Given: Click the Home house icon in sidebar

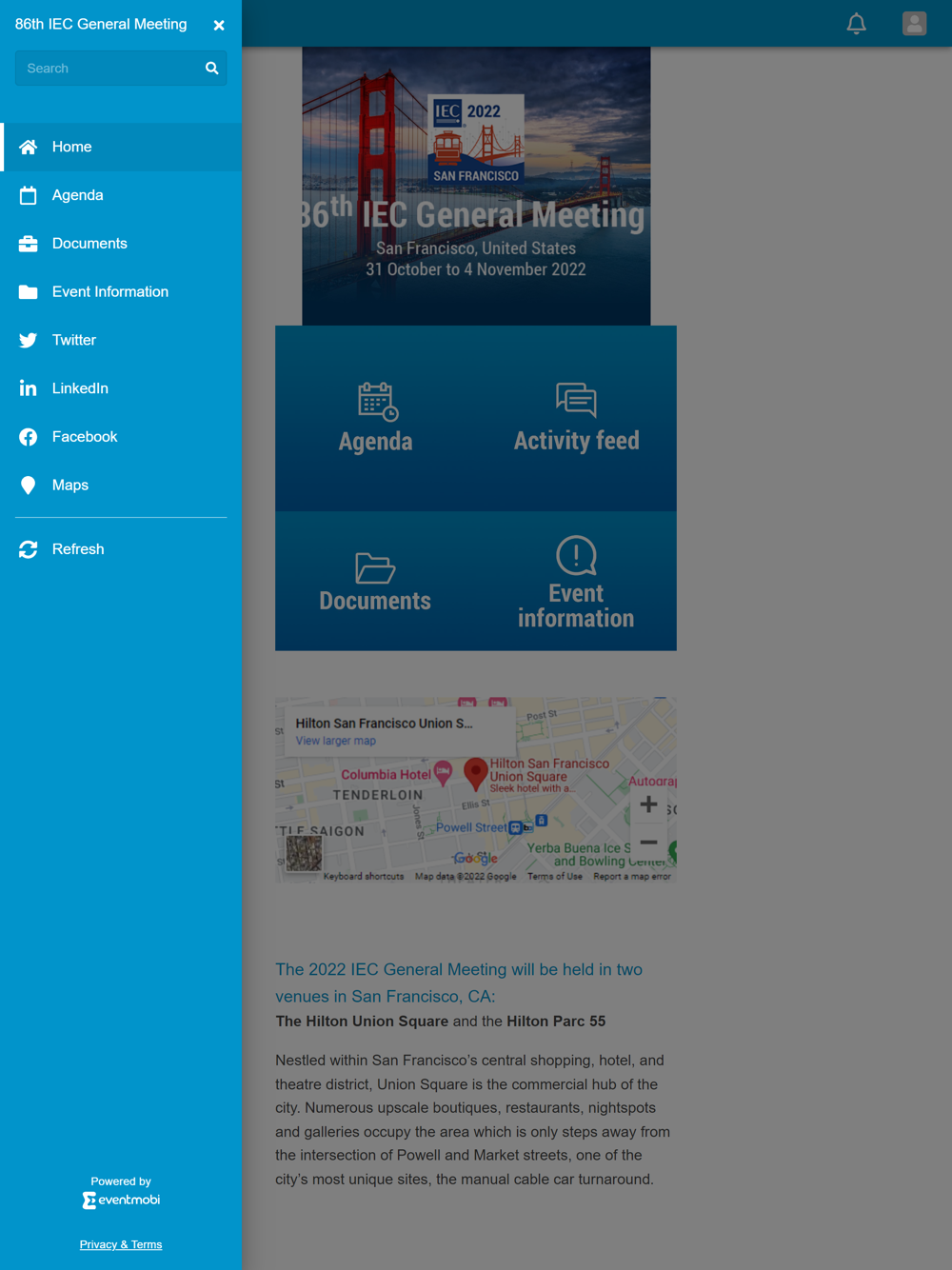Looking at the screenshot, I should click(29, 147).
